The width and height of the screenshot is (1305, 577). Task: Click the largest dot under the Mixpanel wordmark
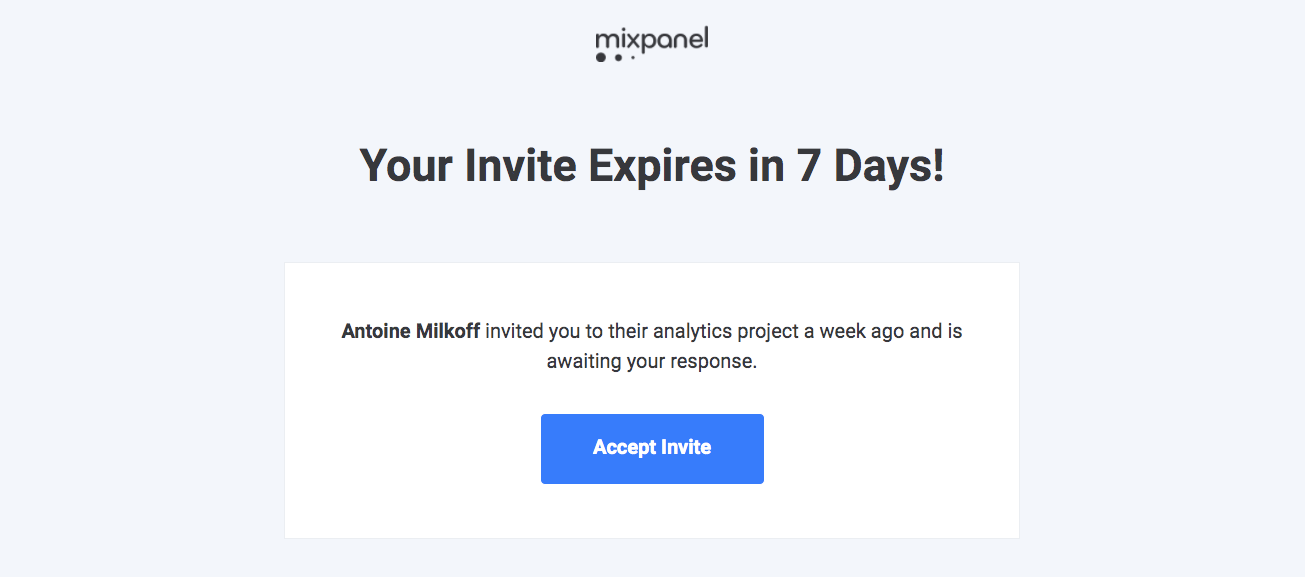coord(601,58)
